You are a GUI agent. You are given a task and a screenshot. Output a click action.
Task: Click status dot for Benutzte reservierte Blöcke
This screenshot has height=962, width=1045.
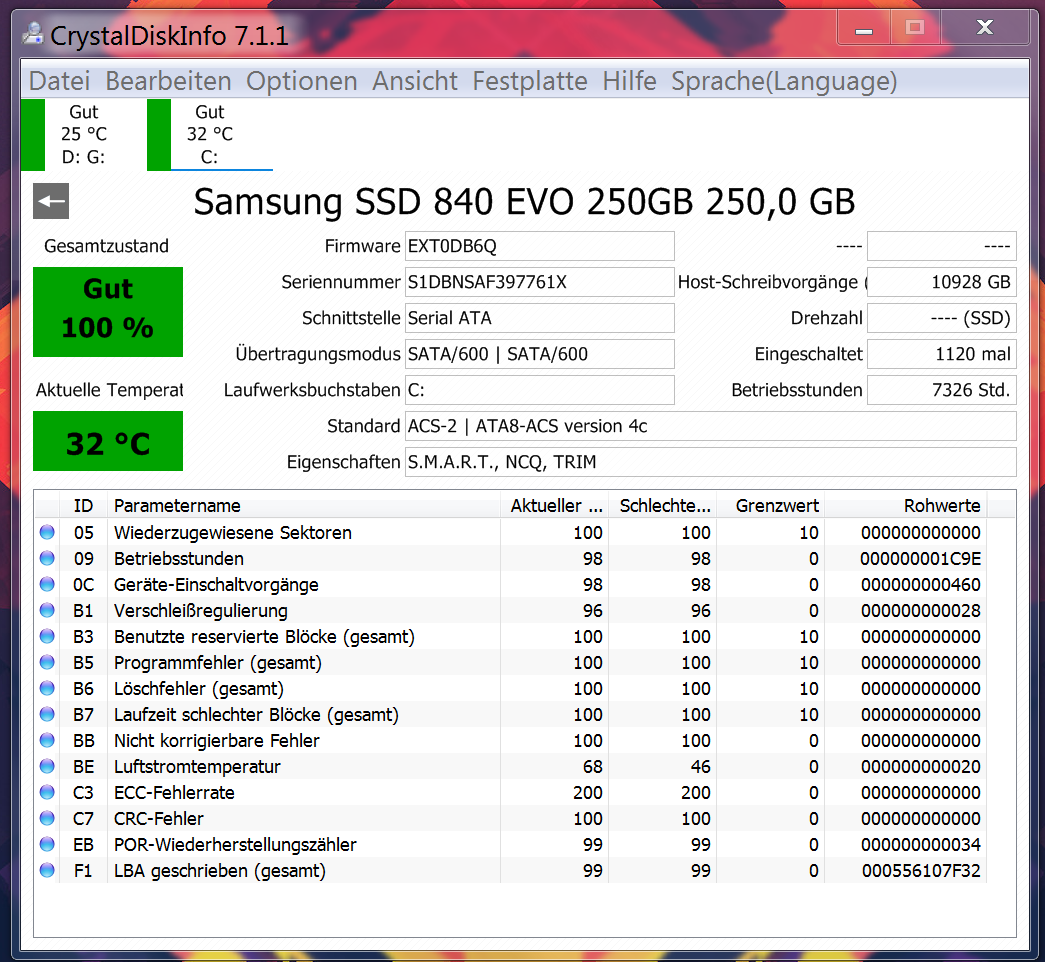tap(47, 636)
